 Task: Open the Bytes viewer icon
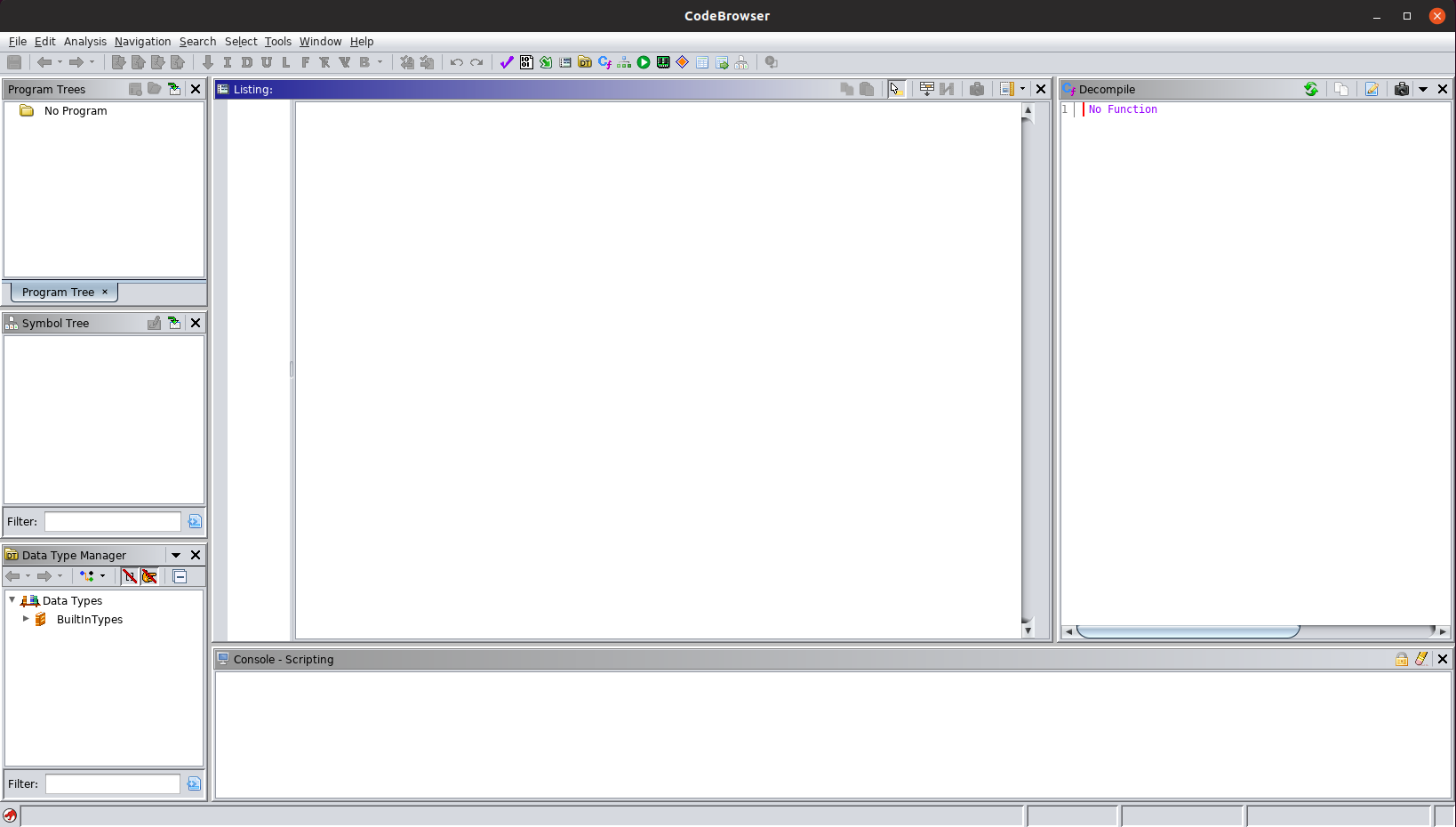click(526, 62)
